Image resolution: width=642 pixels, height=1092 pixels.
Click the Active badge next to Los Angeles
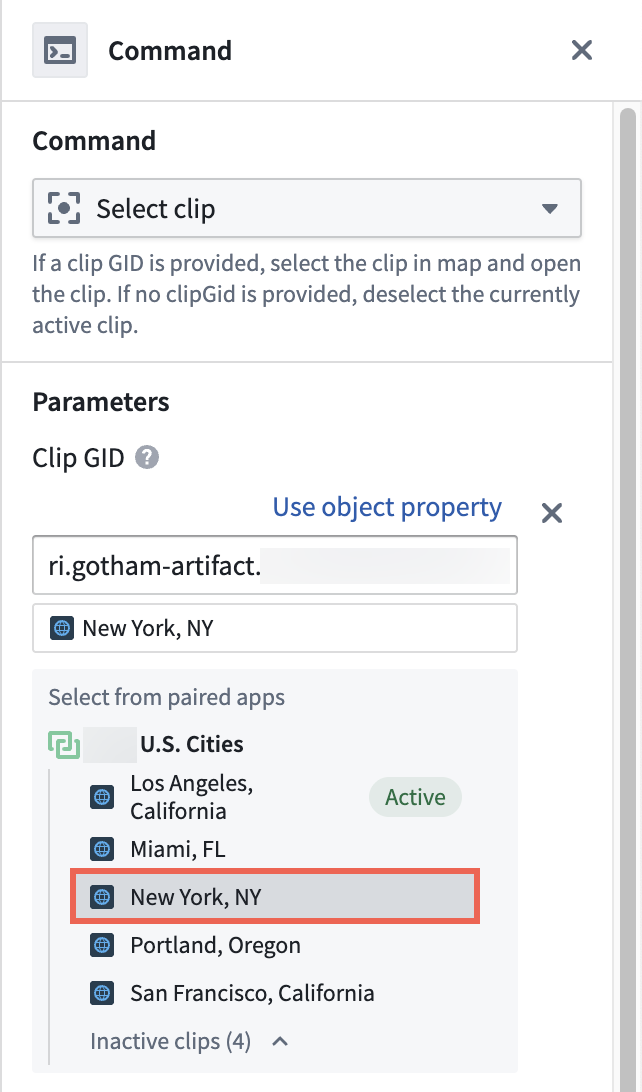pyautogui.click(x=415, y=797)
